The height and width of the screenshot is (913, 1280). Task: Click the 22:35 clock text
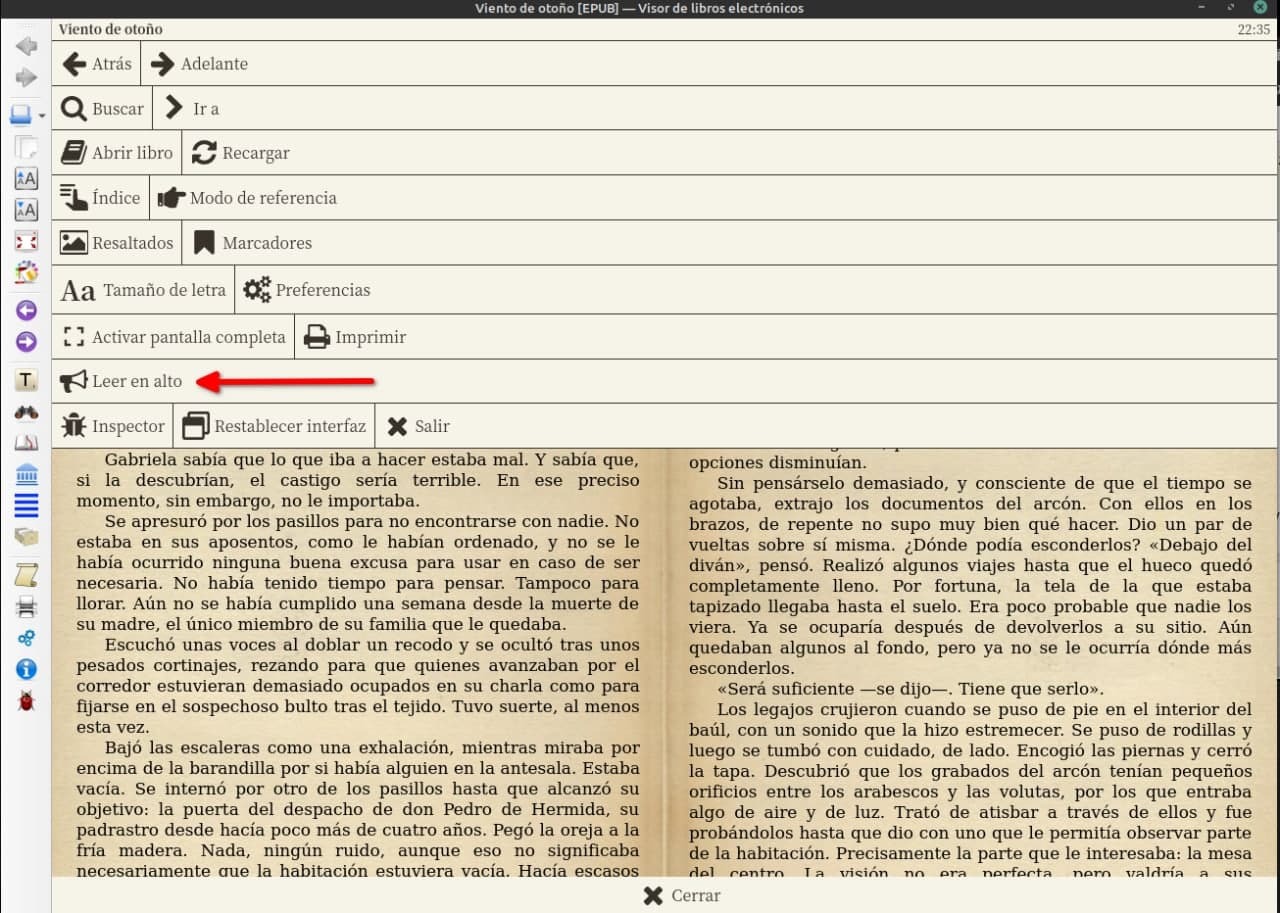(1253, 29)
